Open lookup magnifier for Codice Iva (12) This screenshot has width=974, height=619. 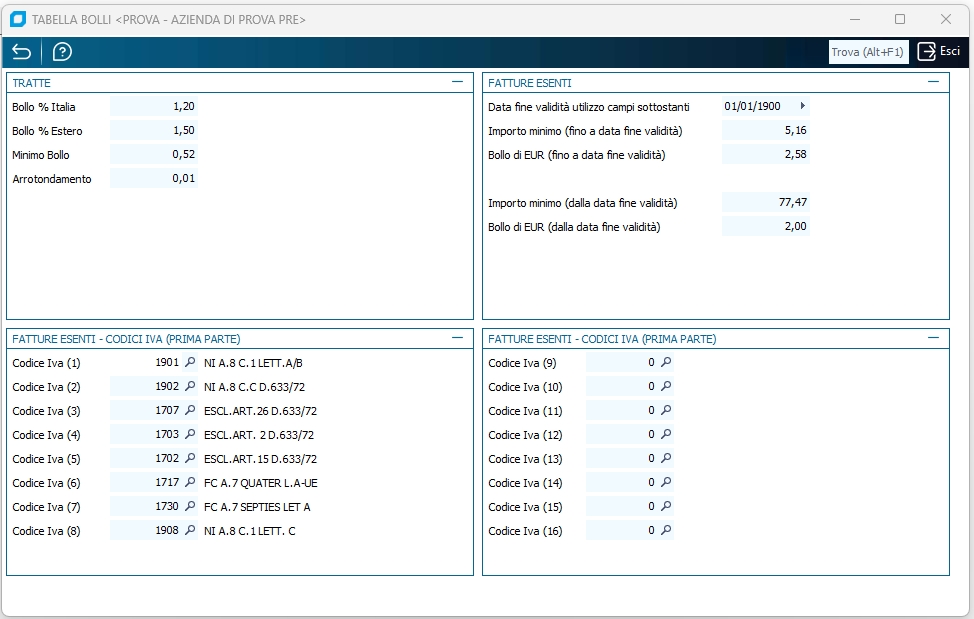(x=666, y=435)
